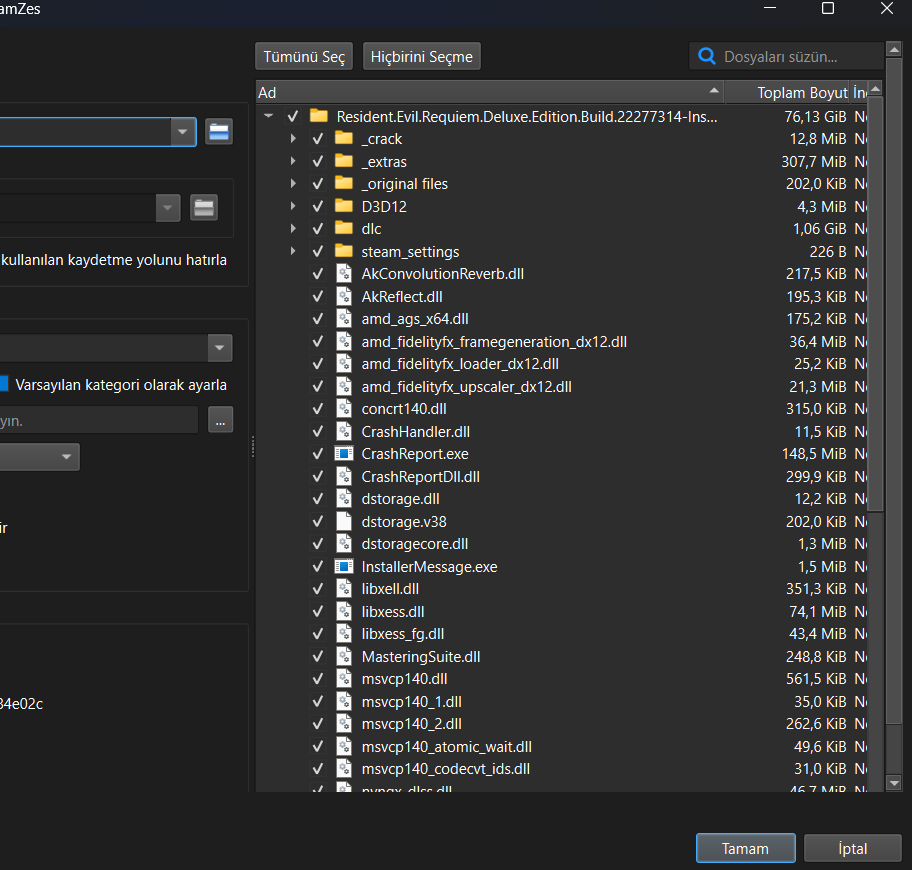Click the _crack folder icon
Screen dimensions: 912x870
[344, 138]
